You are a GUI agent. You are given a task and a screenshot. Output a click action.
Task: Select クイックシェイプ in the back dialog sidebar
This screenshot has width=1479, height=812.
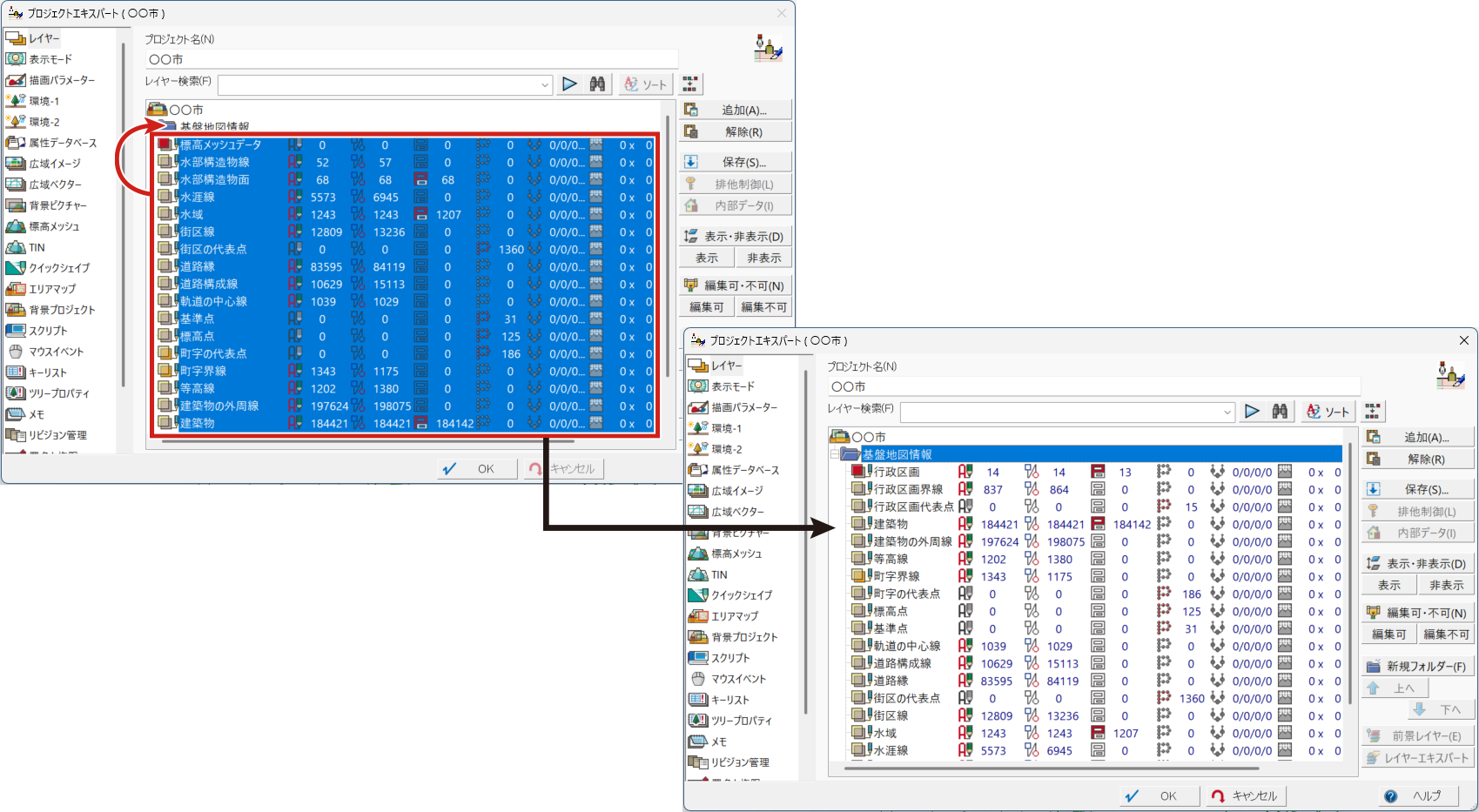[x=59, y=268]
